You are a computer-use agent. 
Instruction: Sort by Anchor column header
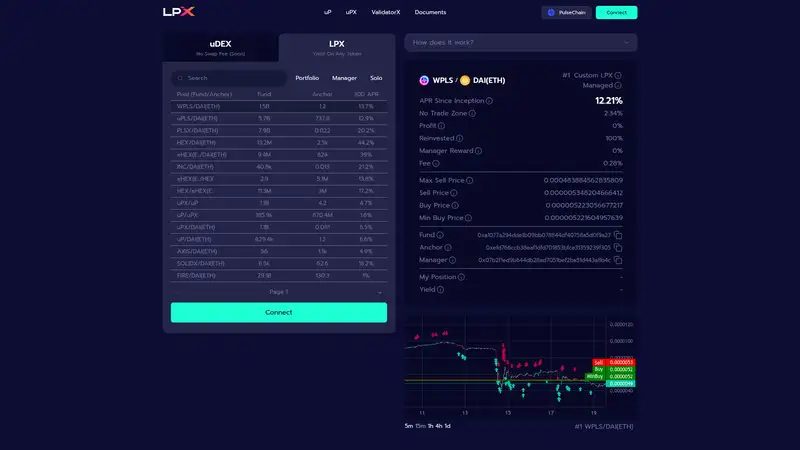pos(322,94)
